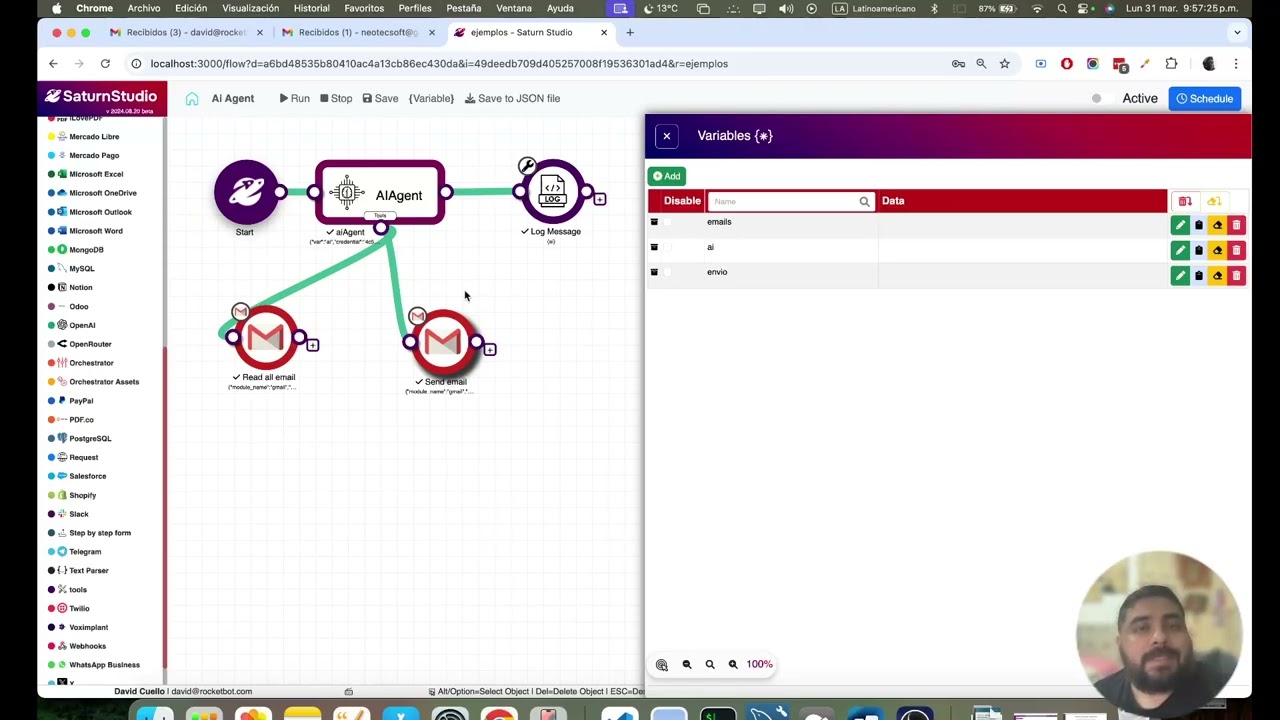Screen dimensions: 1280x720
Task: Switch to the Recibidos (3) Gmail tab
Action: tap(187, 32)
